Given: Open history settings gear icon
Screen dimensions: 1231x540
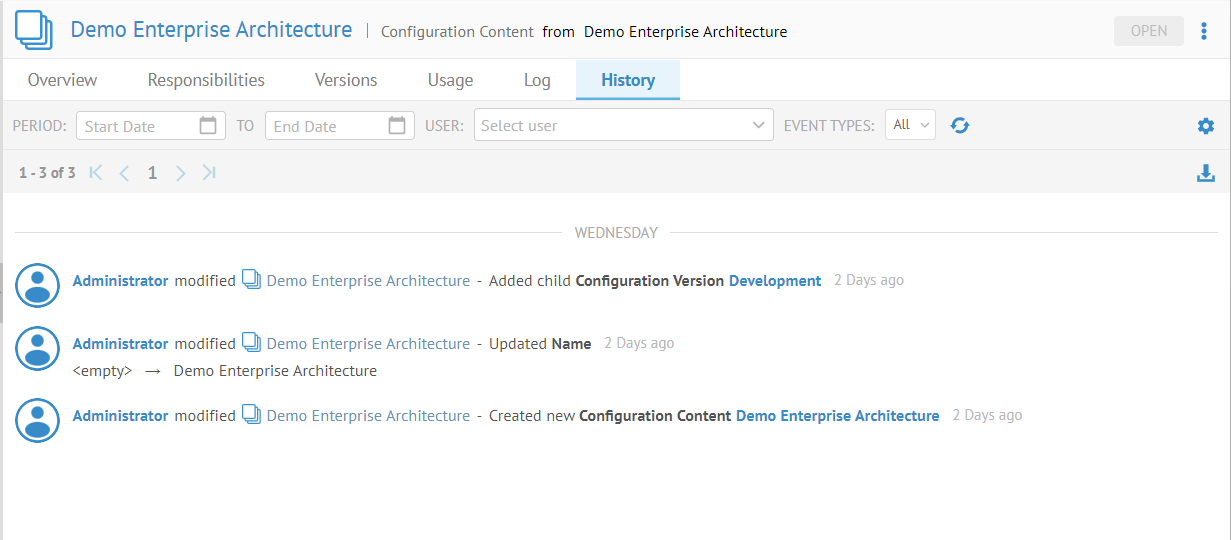Looking at the screenshot, I should click(1206, 126).
